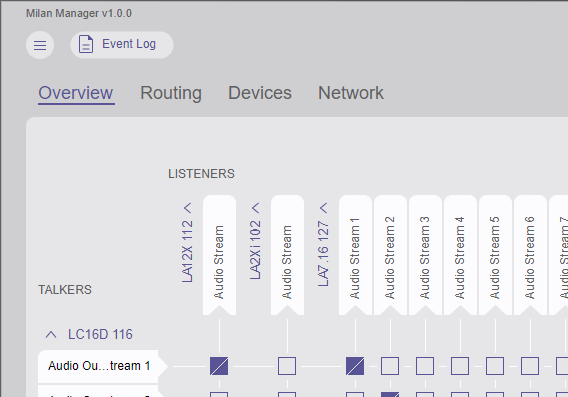The image size is (568, 397).
Task: Select Audio Stream 6 column header
Action: point(530,255)
